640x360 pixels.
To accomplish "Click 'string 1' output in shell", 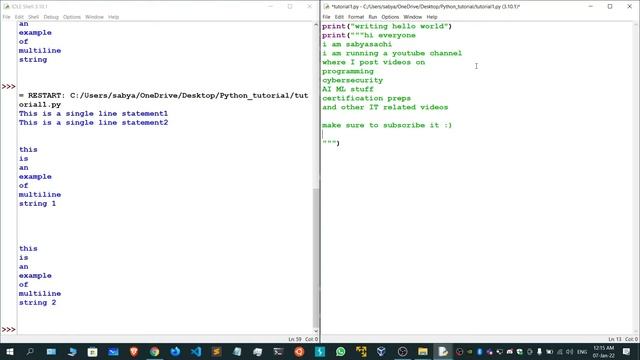I will (38, 203).
